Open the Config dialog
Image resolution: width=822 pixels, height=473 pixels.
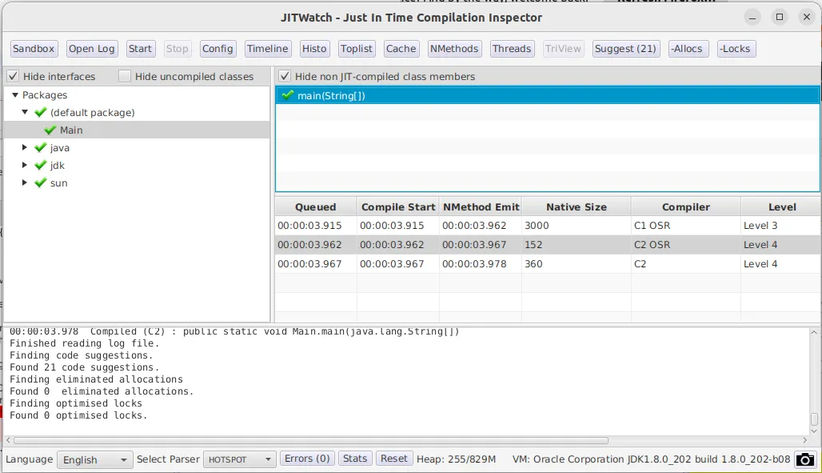click(217, 49)
